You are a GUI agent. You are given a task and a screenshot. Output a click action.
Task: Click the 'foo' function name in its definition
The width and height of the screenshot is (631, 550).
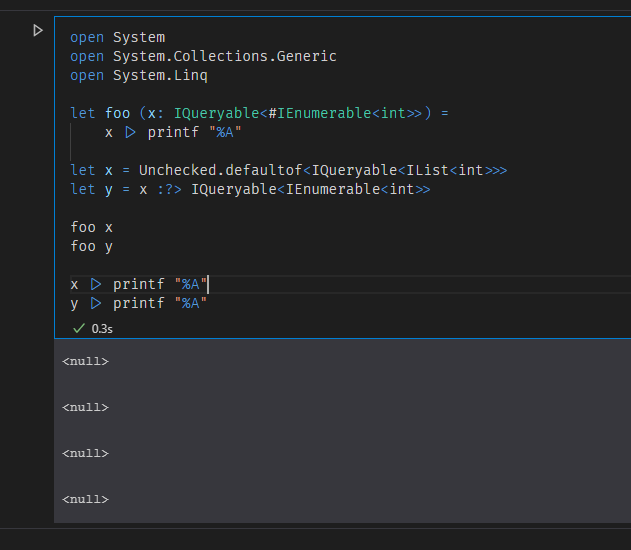117,113
